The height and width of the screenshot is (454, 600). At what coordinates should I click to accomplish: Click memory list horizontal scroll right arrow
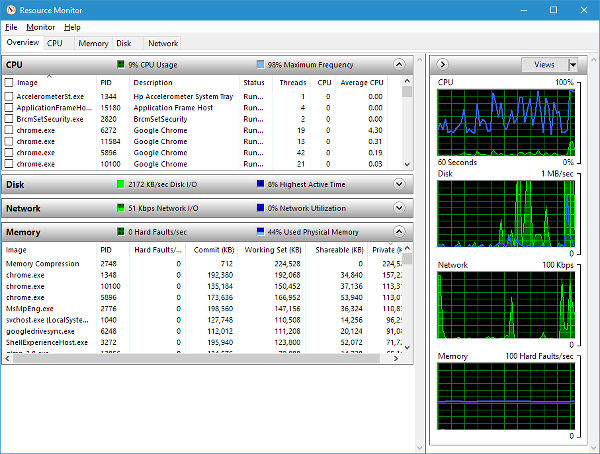[x=396, y=358]
